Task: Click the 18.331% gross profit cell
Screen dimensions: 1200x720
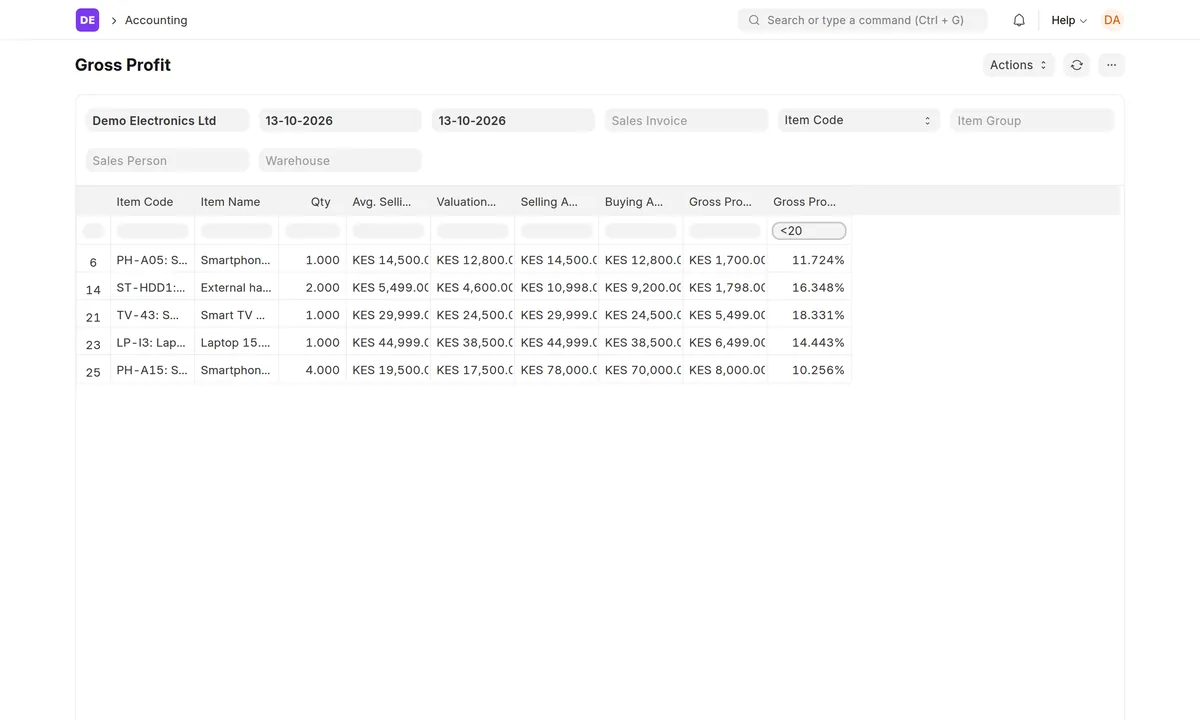Action: tap(809, 315)
